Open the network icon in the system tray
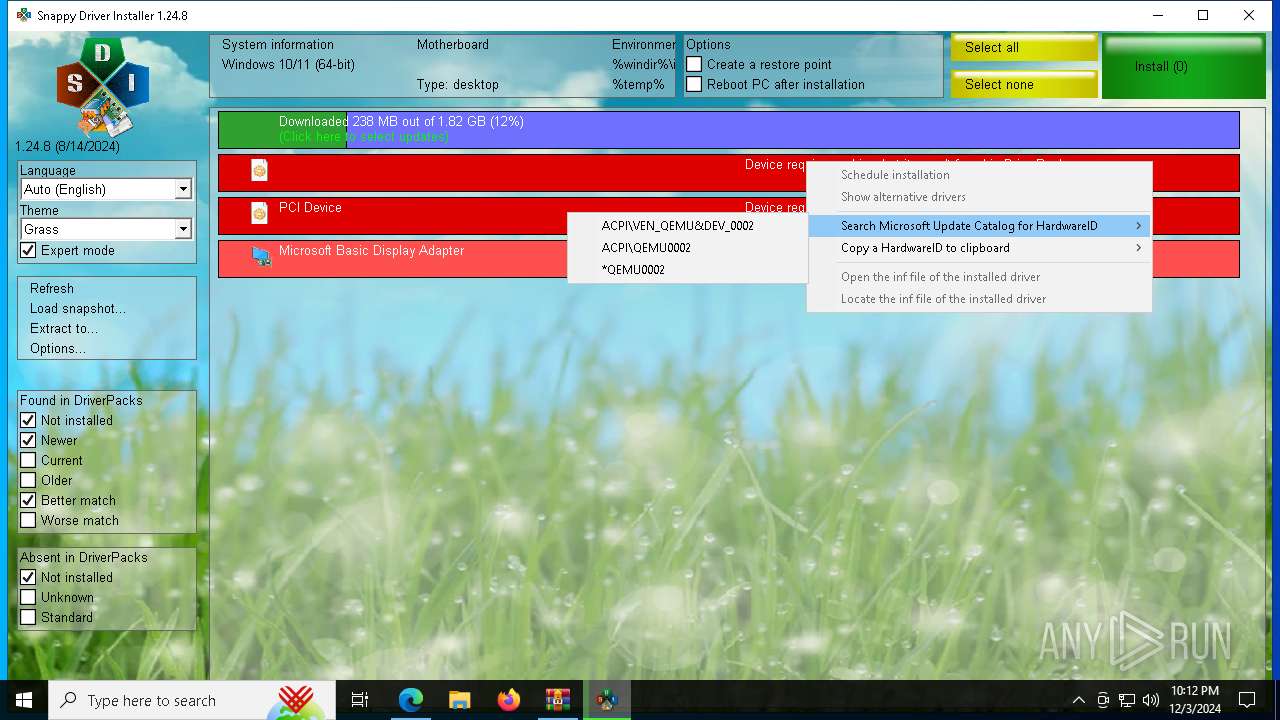The width and height of the screenshot is (1280, 720). pyautogui.click(x=1127, y=700)
